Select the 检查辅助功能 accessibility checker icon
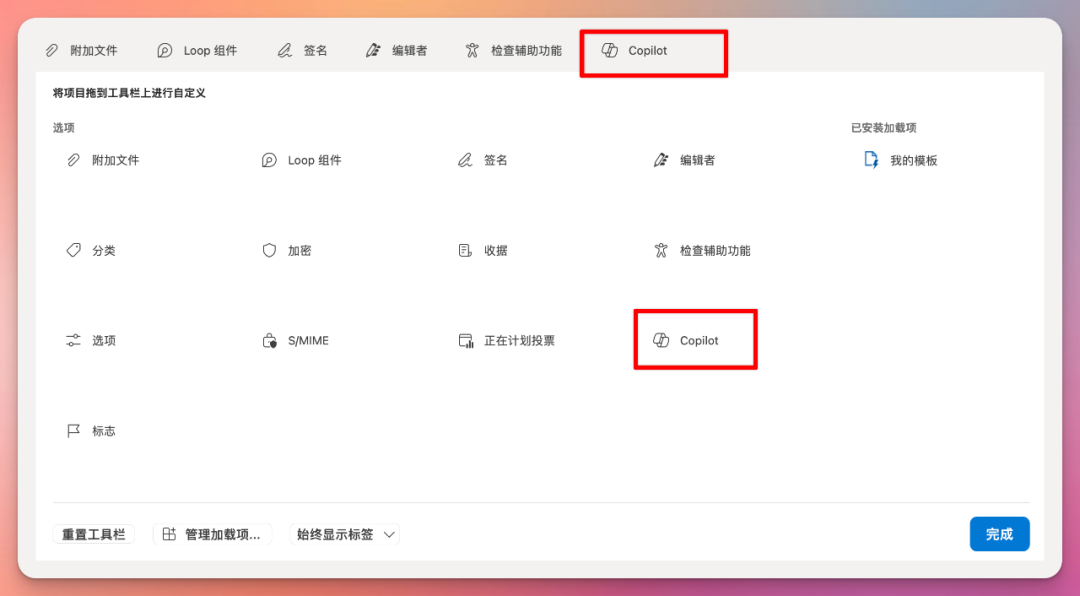Screen dimensions: 1080x596 pyautogui.click(x=661, y=250)
